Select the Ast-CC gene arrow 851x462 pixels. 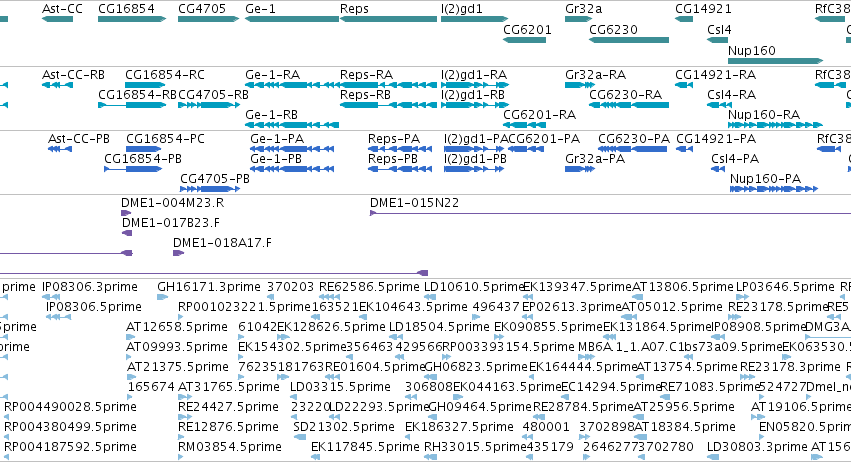pyautogui.click(x=58, y=19)
